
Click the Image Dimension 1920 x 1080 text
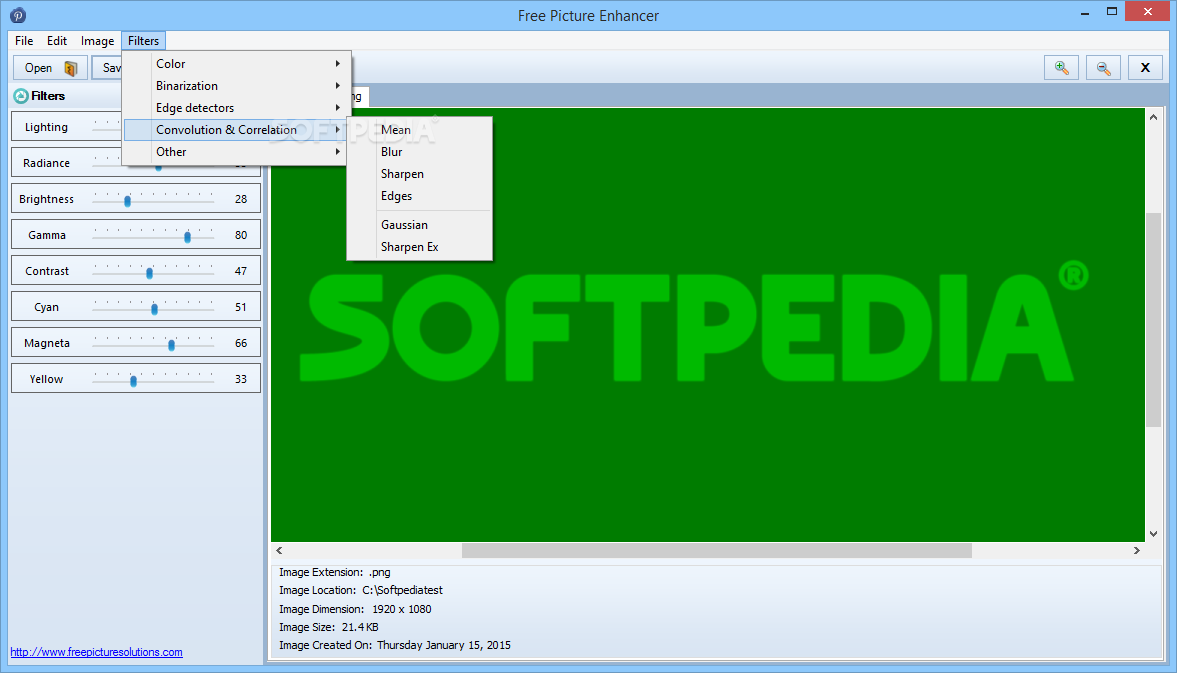(x=355, y=609)
